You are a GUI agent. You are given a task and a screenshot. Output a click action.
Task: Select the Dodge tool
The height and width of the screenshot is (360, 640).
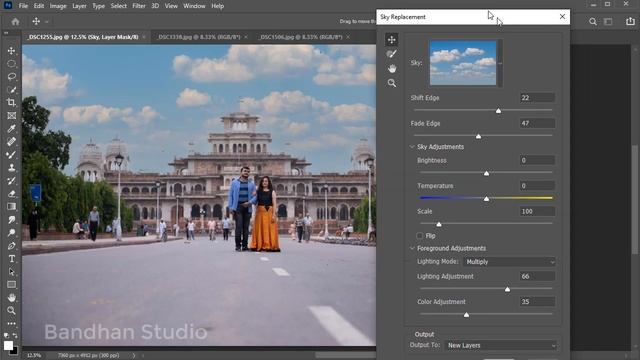click(11, 233)
